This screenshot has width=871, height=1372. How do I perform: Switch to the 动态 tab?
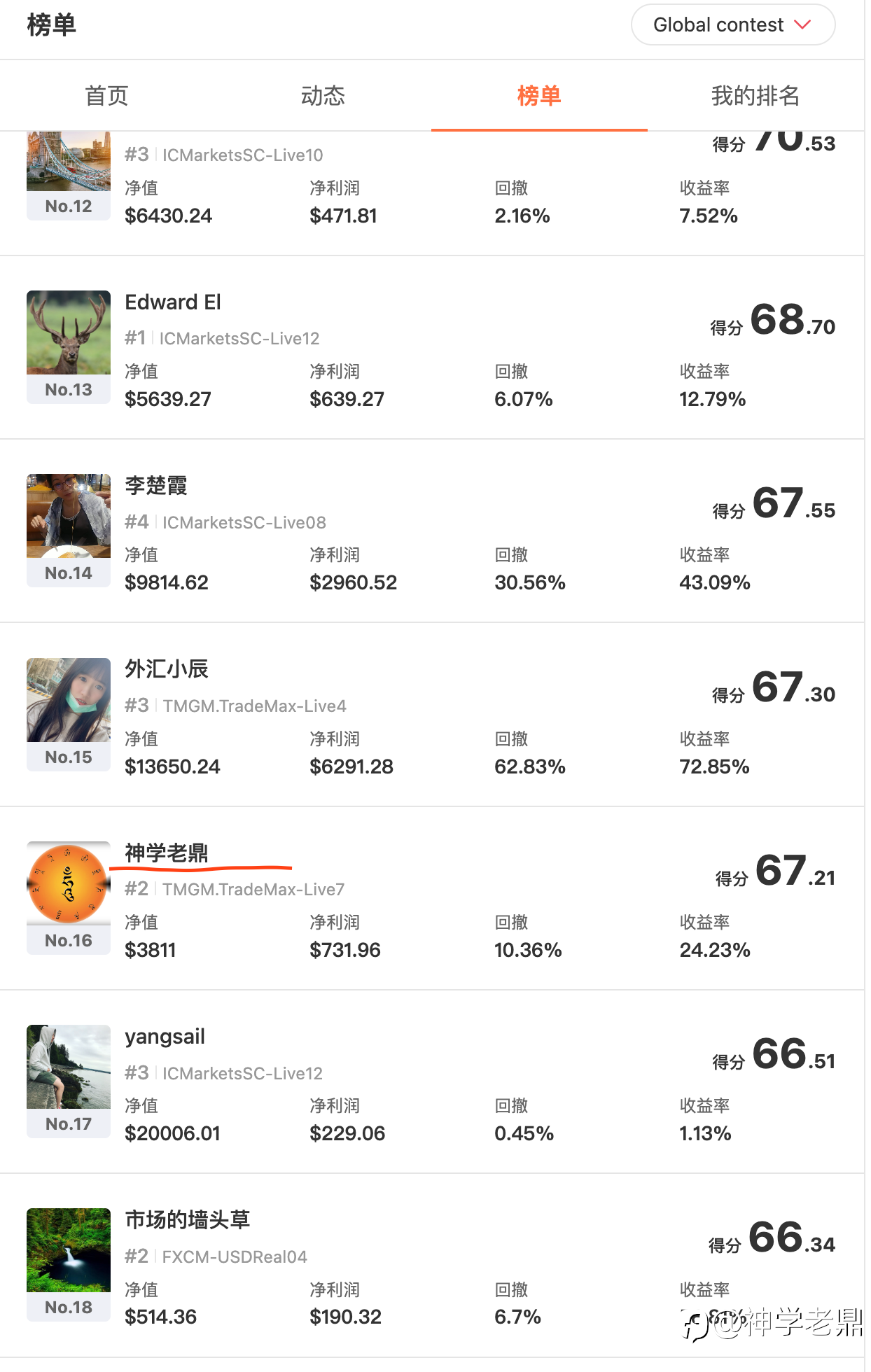point(323,96)
